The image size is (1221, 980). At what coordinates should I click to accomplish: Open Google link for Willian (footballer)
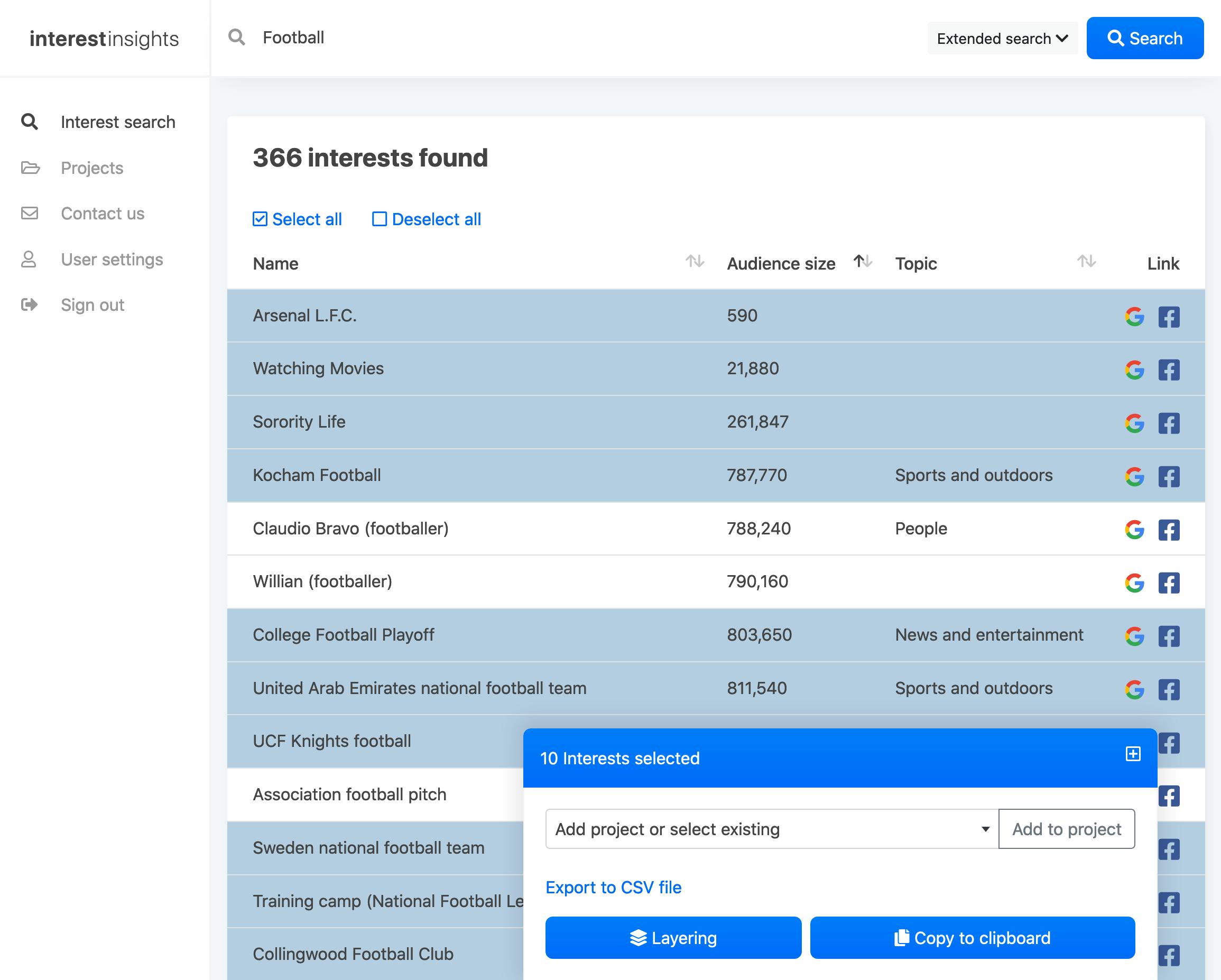tap(1134, 583)
